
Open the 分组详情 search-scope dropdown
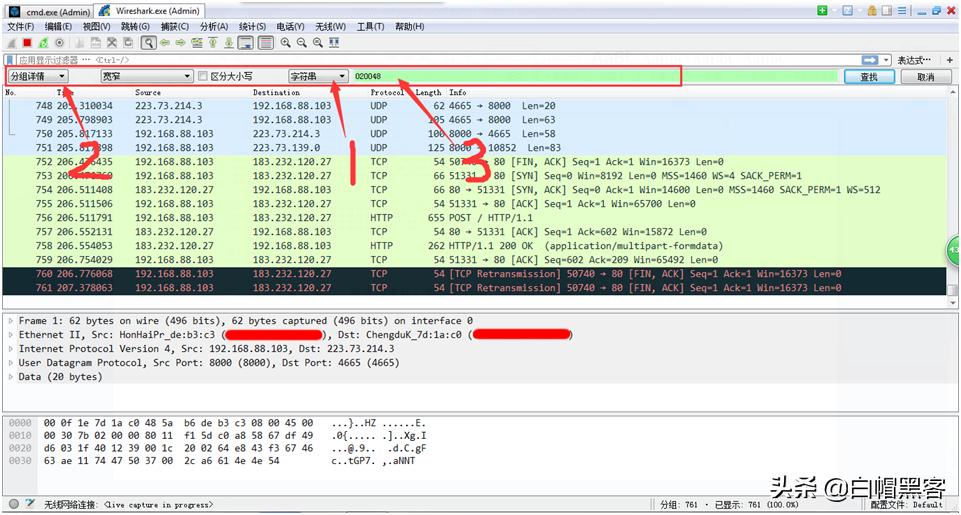pos(39,77)
